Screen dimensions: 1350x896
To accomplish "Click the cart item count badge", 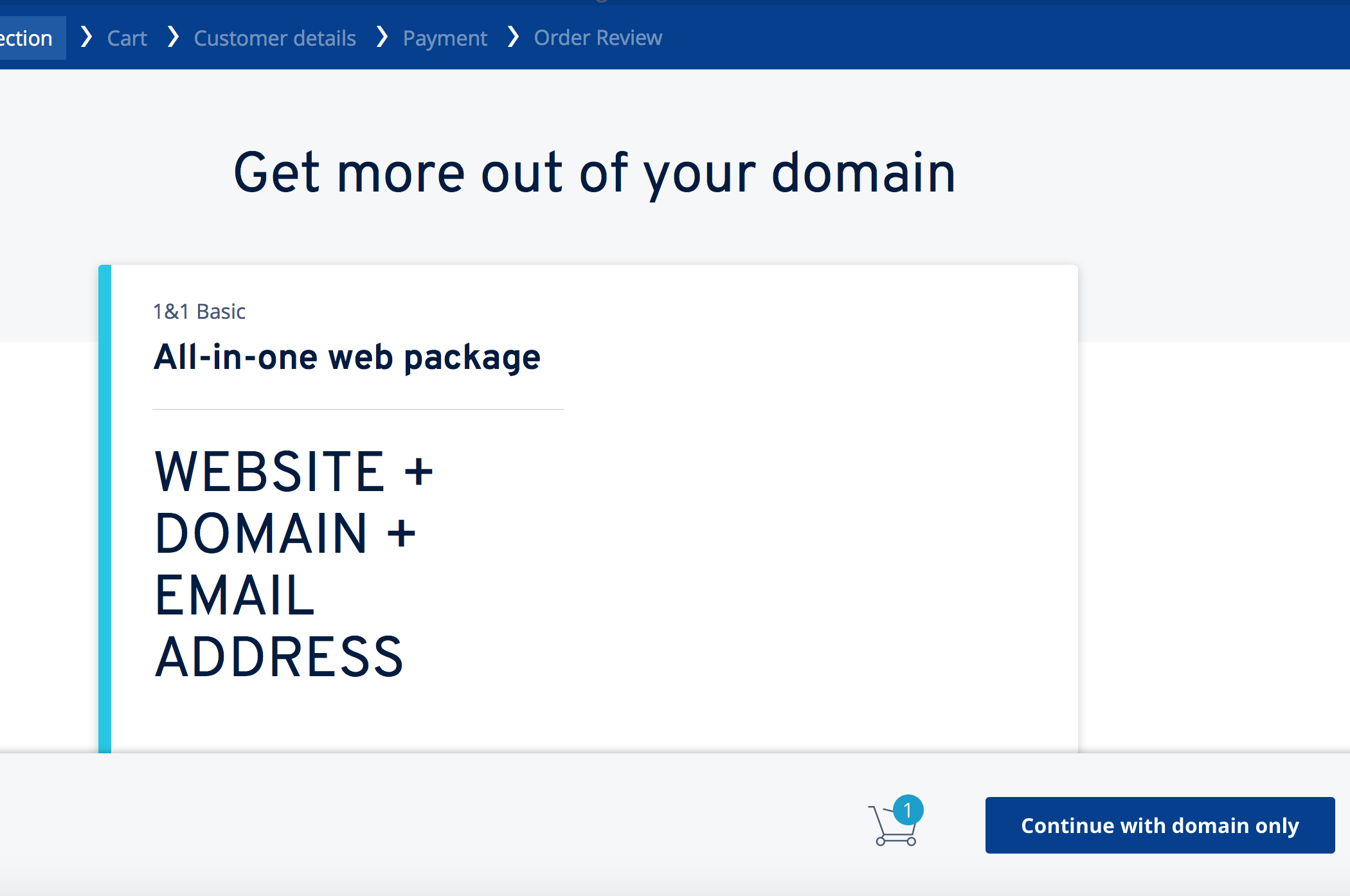I will [908, 810].
